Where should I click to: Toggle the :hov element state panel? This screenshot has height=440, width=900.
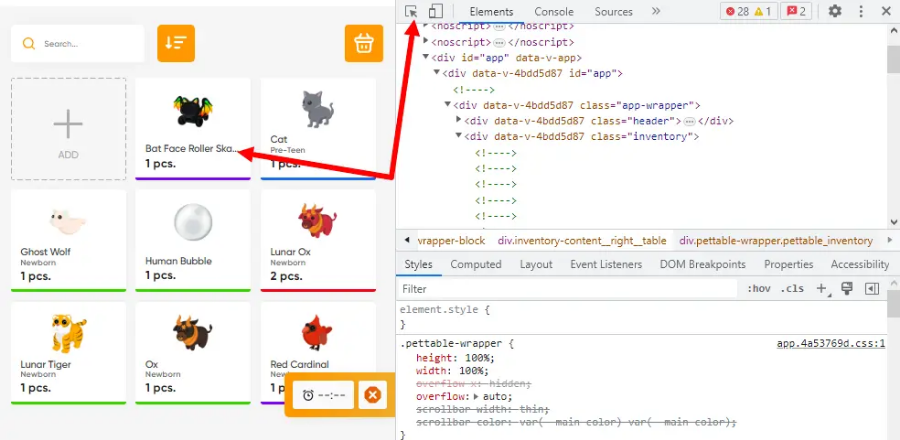(x=758, y=289)
